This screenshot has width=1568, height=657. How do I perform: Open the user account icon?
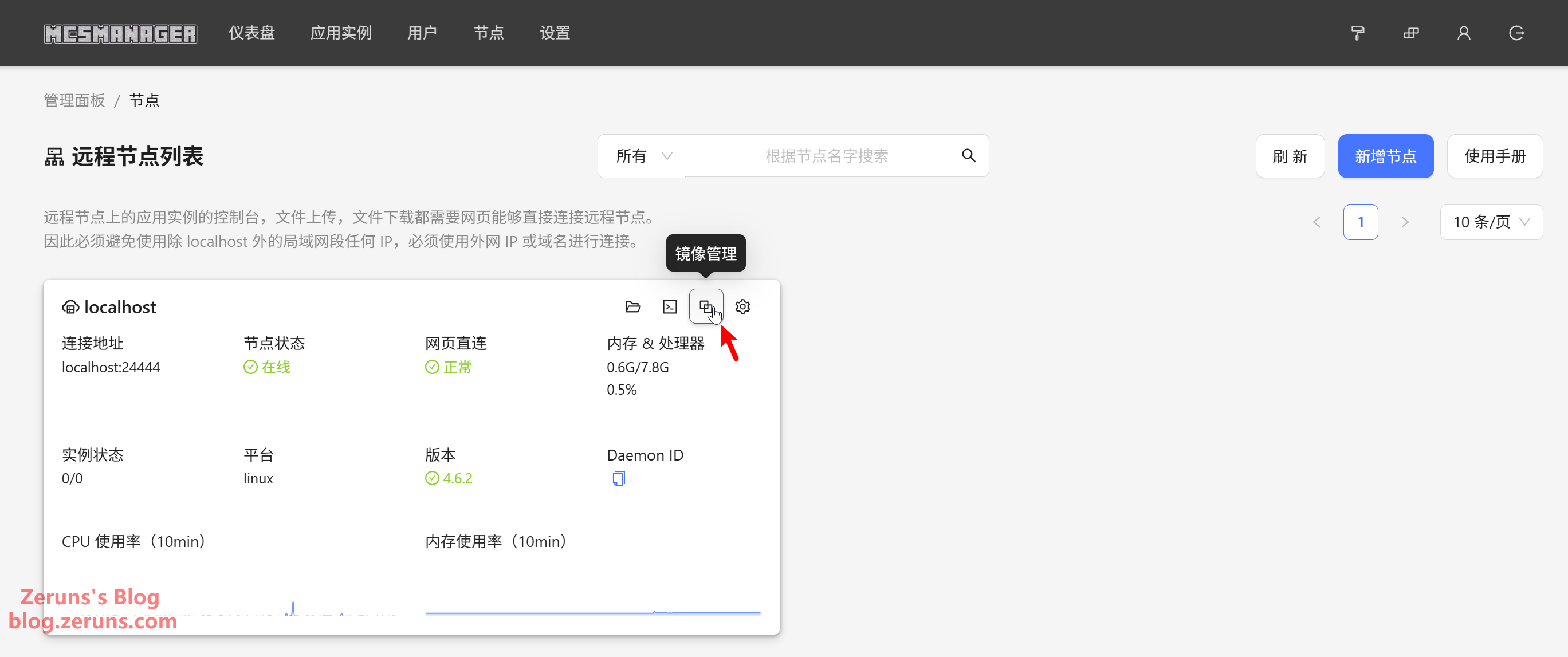(x=1464, y=33)
